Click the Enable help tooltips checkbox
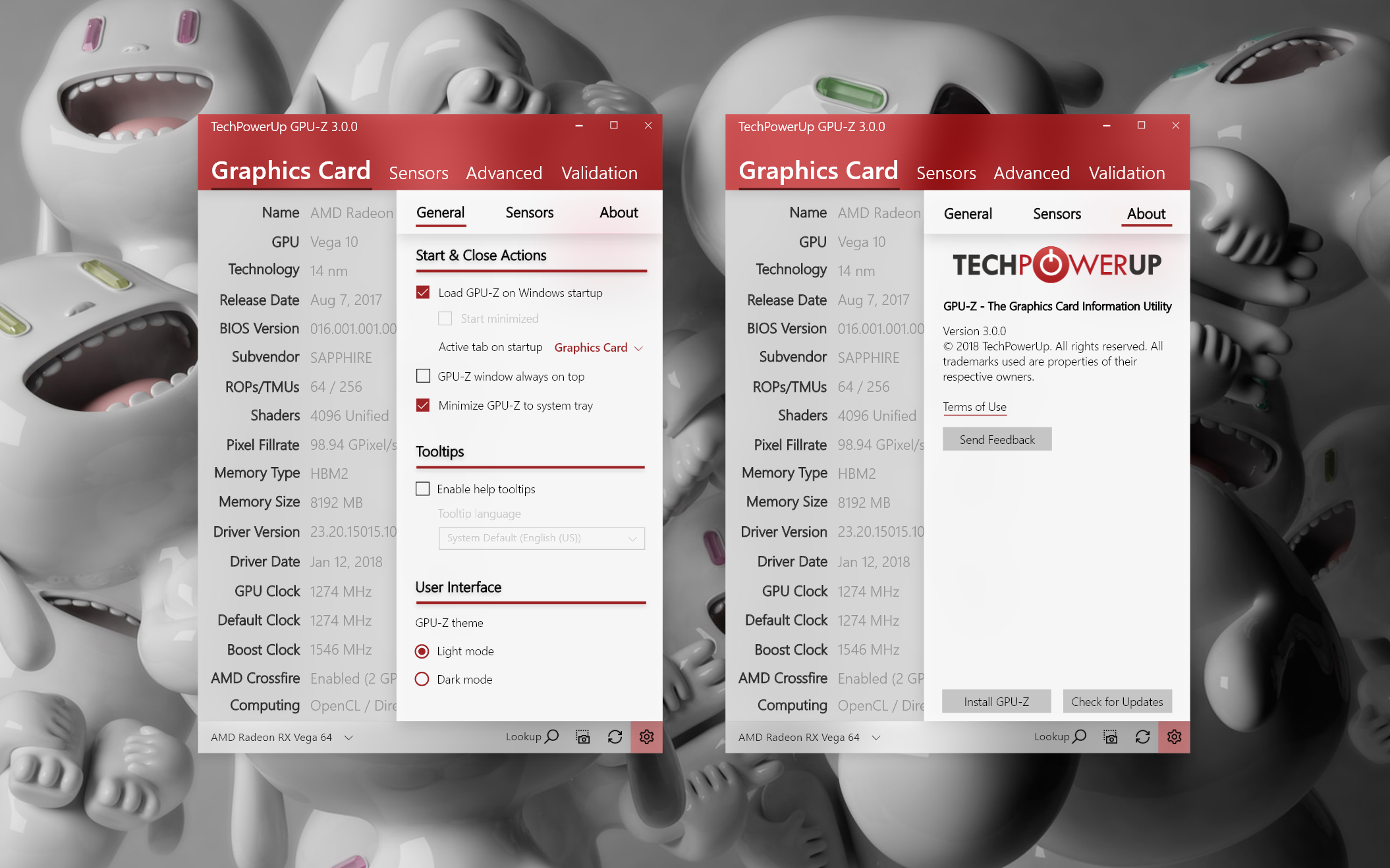 click(x=421, y=488)
